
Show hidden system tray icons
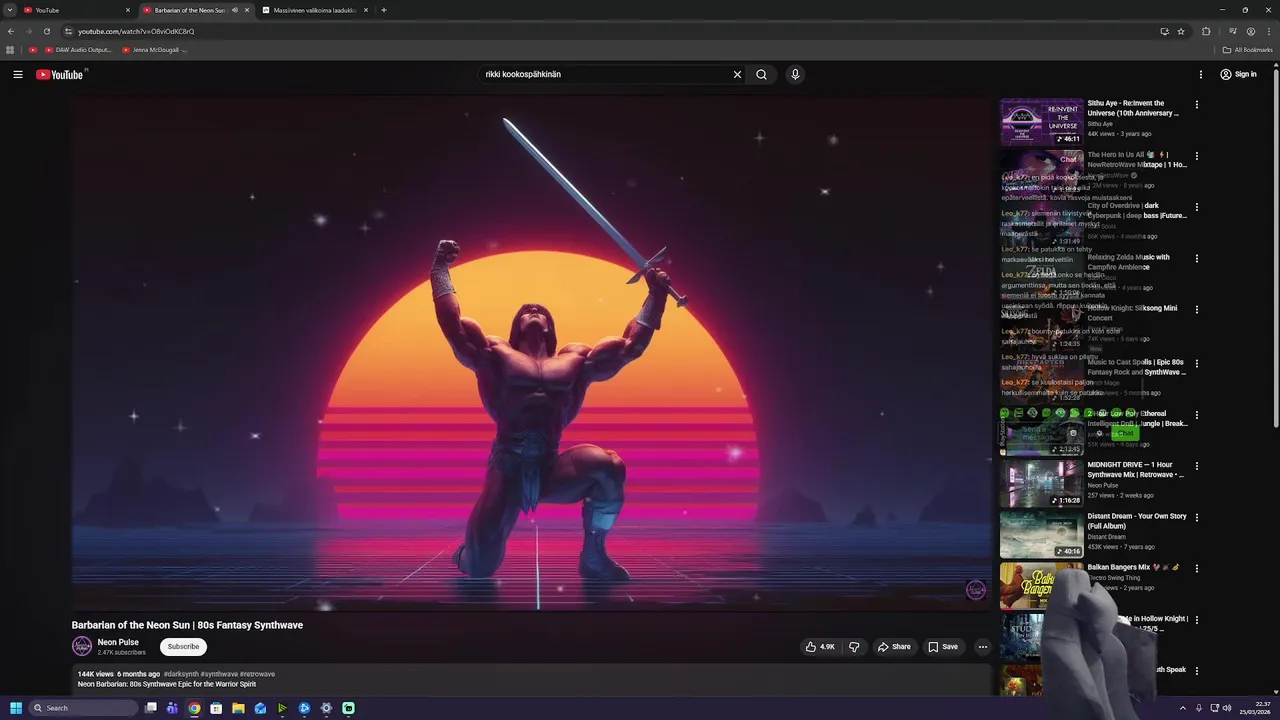1182,708
